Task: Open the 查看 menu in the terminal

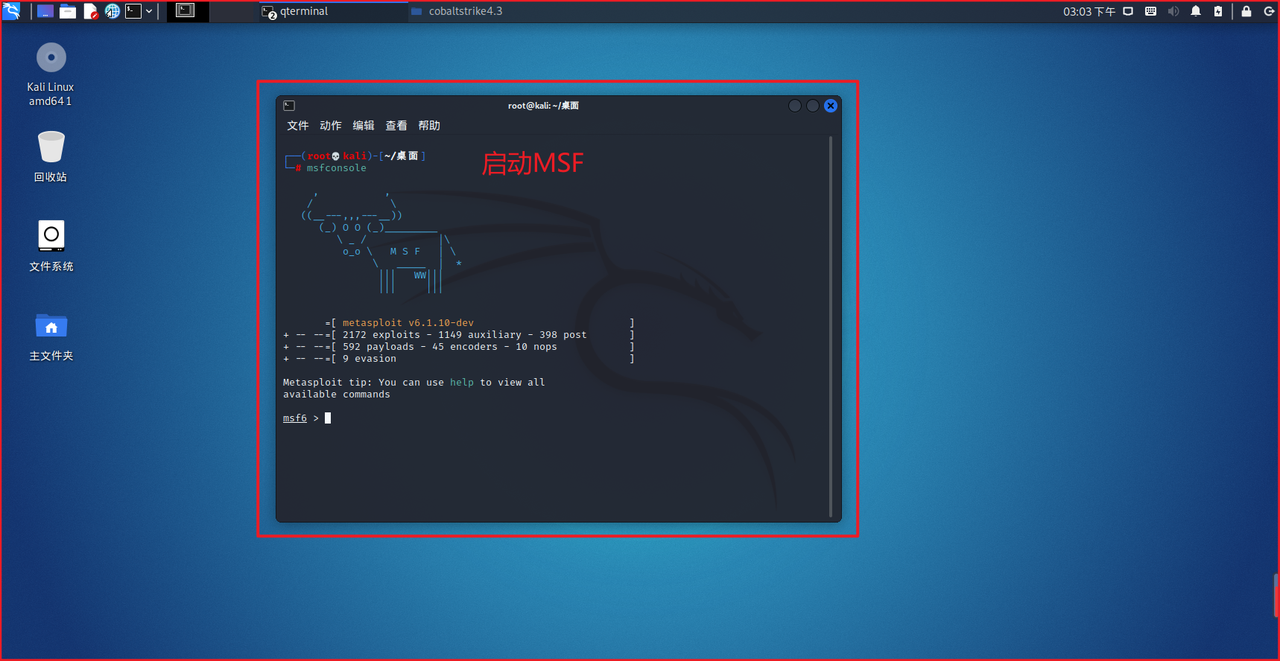Action: pyautogui.click(x=397, y=125)
